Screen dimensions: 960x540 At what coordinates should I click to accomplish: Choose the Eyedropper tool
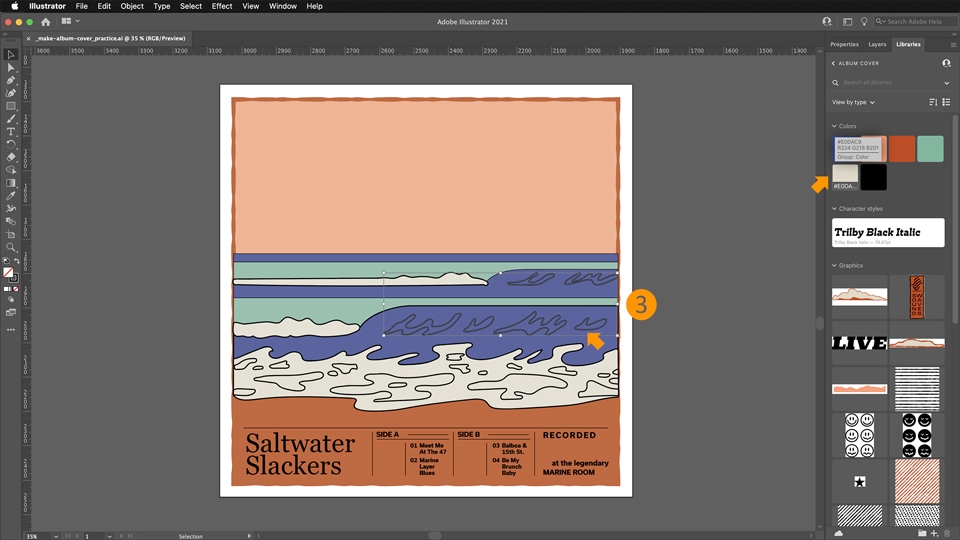11,196
